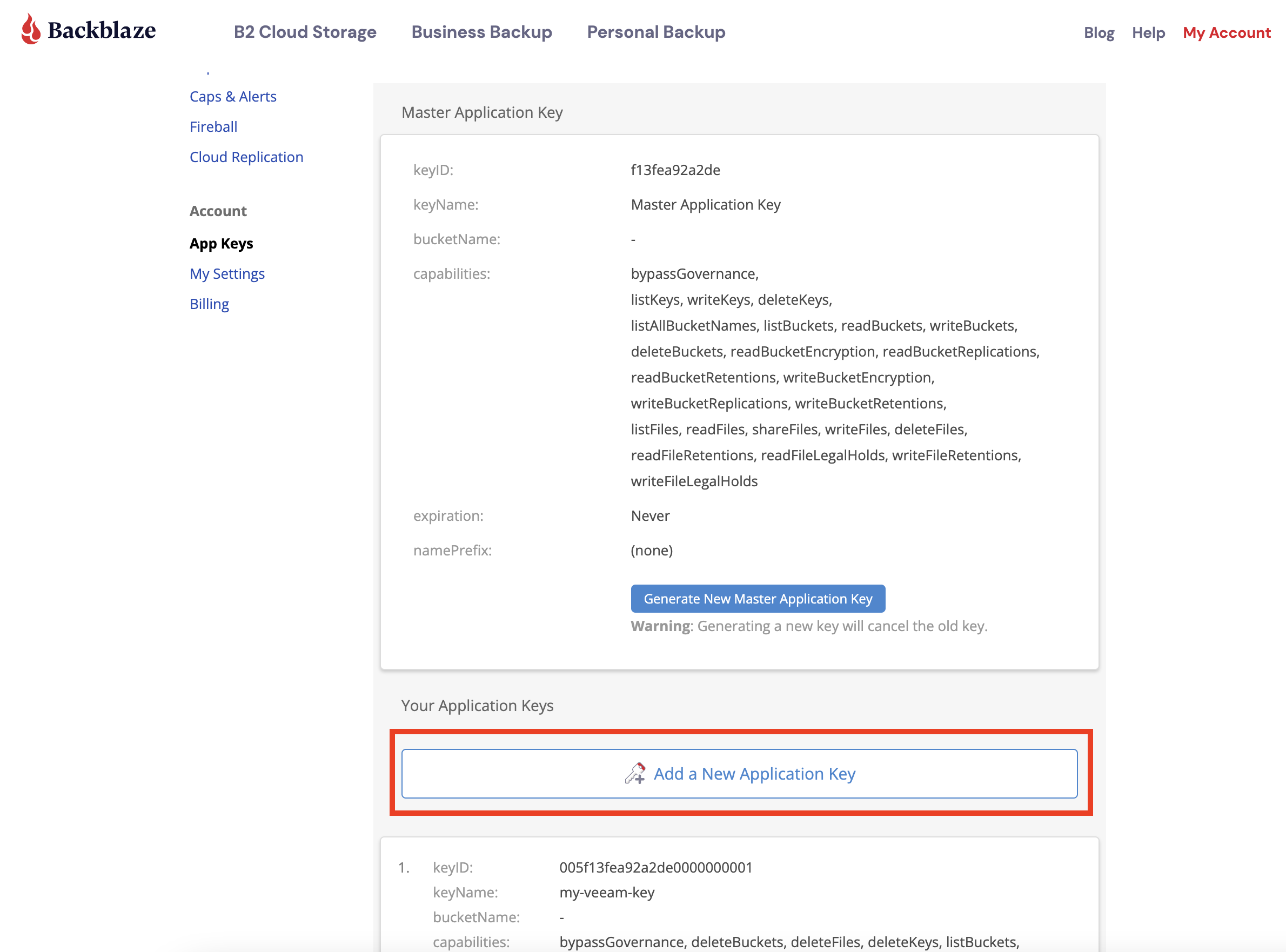
Task: Click Generate New Master Application Key
Action: [758, 599]
